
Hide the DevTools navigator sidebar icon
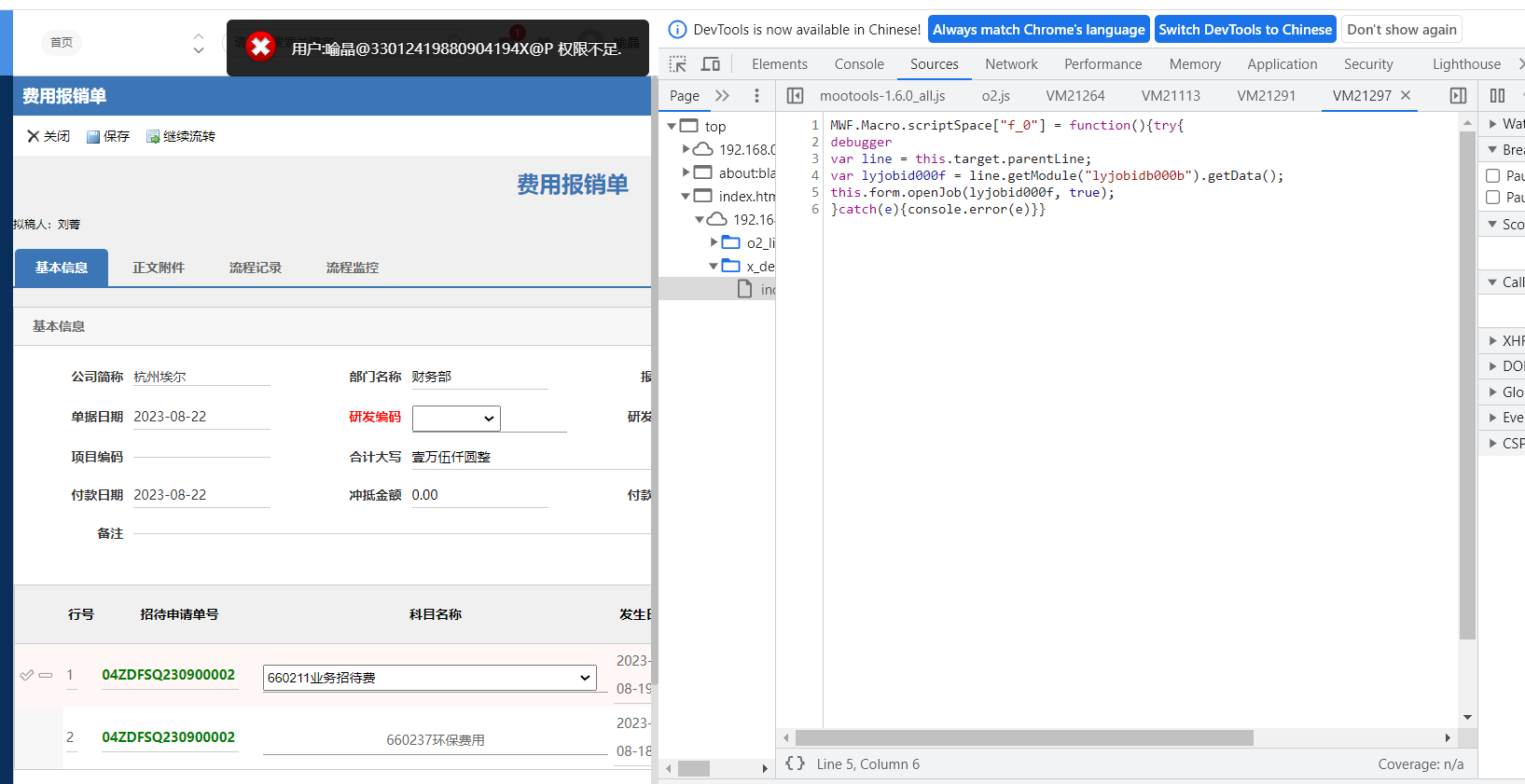coord(795,96)
